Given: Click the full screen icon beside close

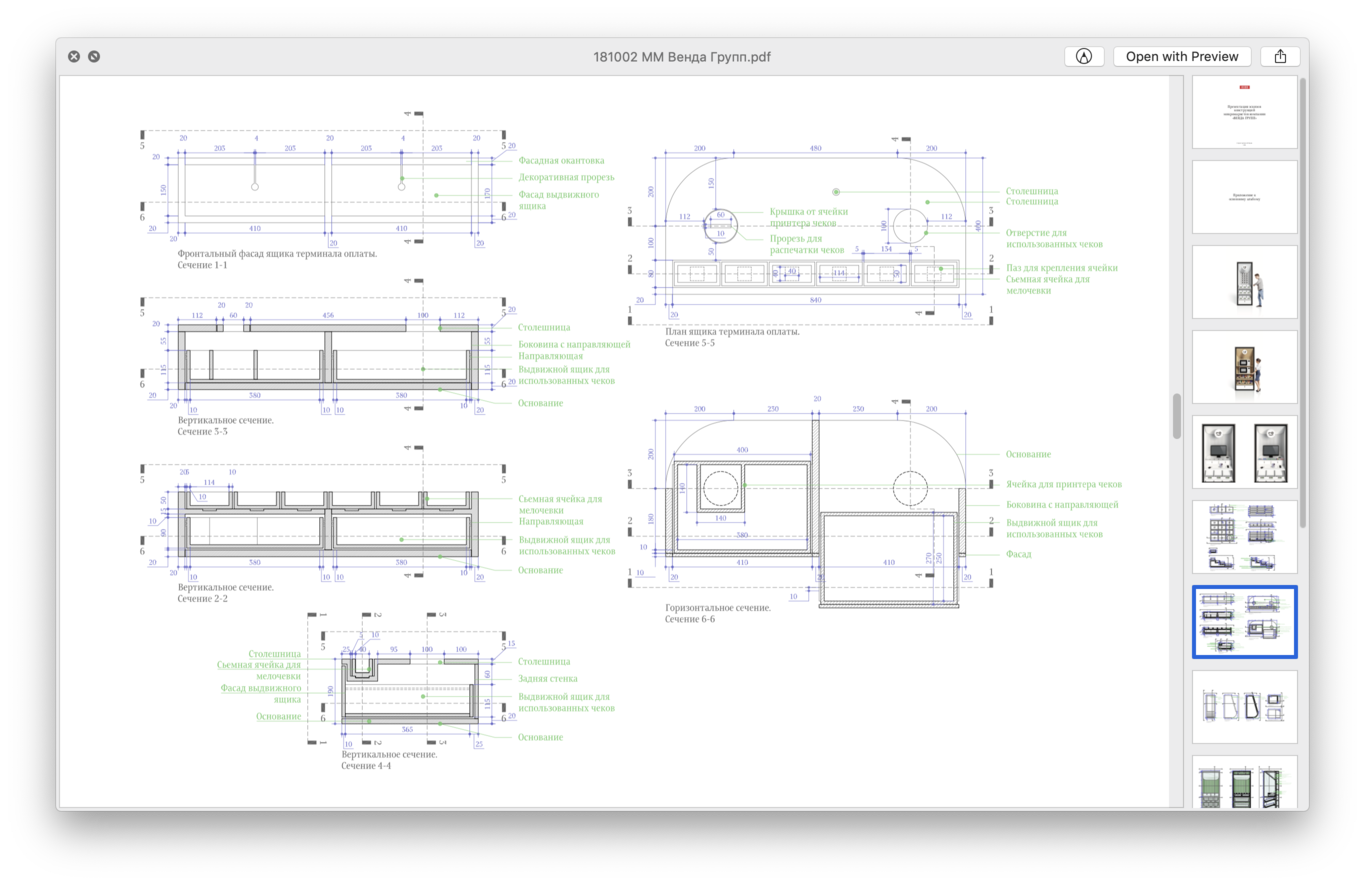Looking at the screenshot, I should click(94, 57).
